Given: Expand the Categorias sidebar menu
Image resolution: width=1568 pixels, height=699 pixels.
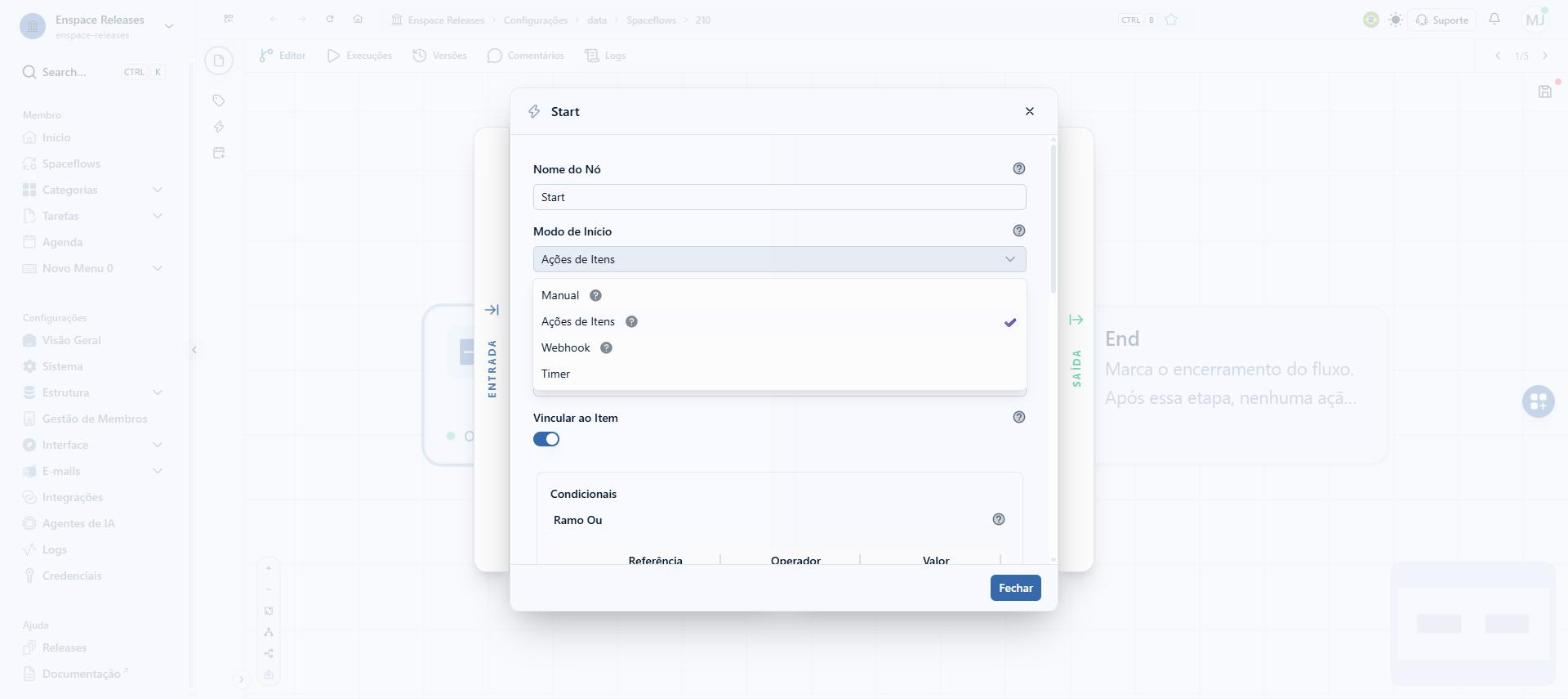Looking at the screenshot, I should click(157, 190).
